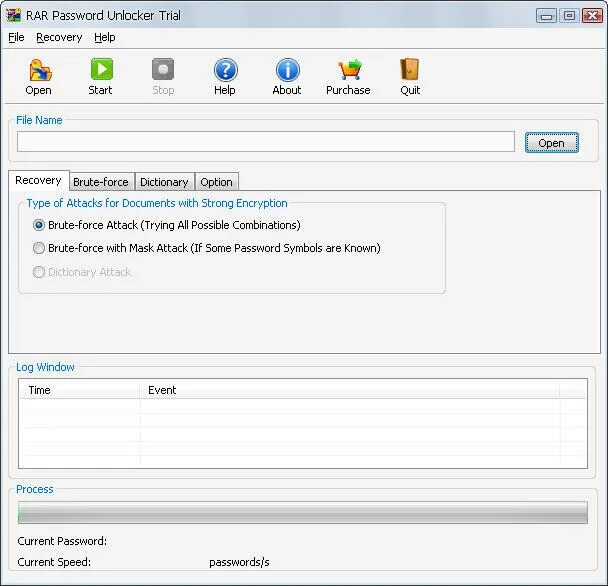Select the Brute-force Attack radio button

coord(39,225)
